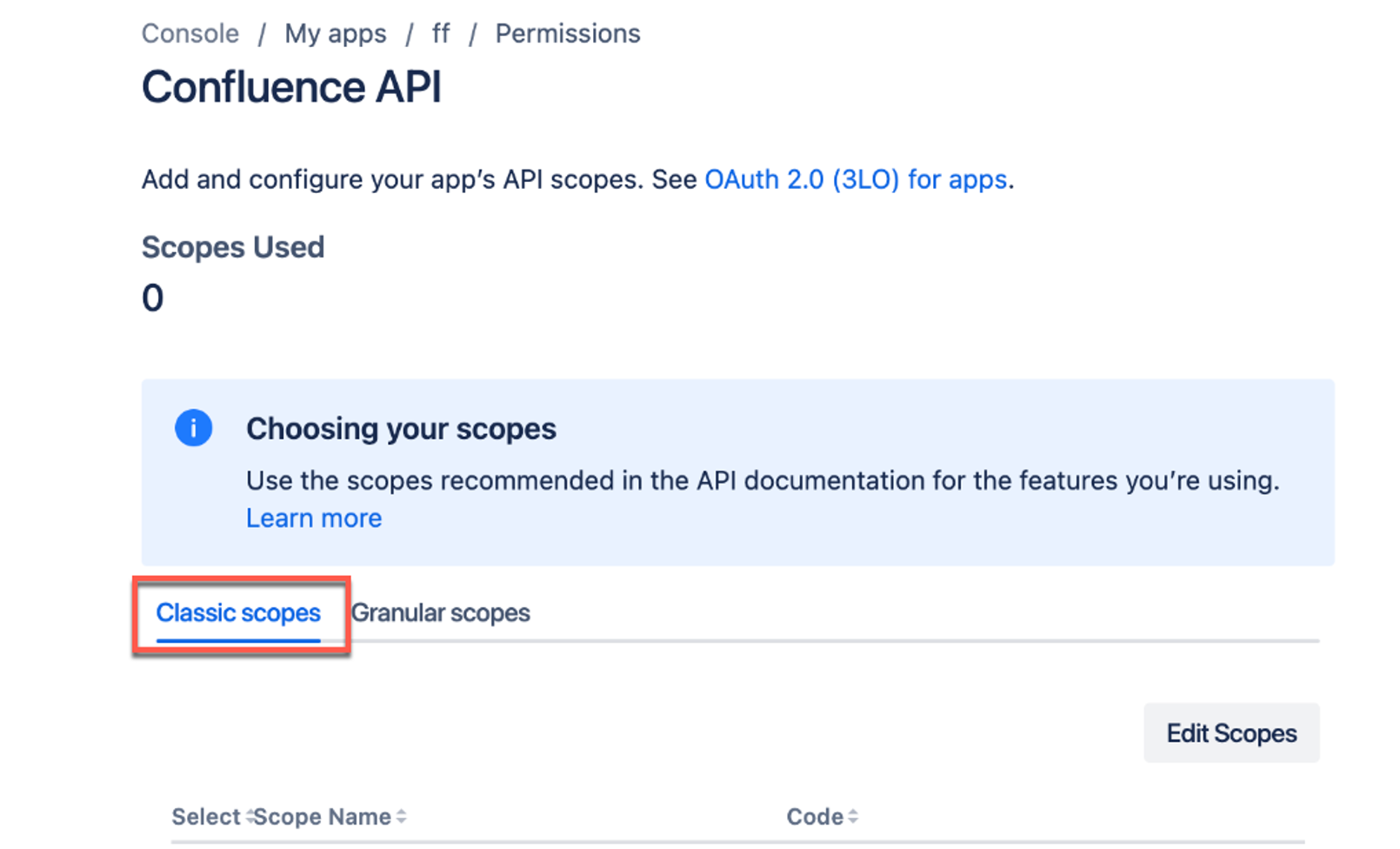The width and height of the screenshot is (1400, 849).
Task: Sort by the Scope Name column header
Action: pos(323,817)
